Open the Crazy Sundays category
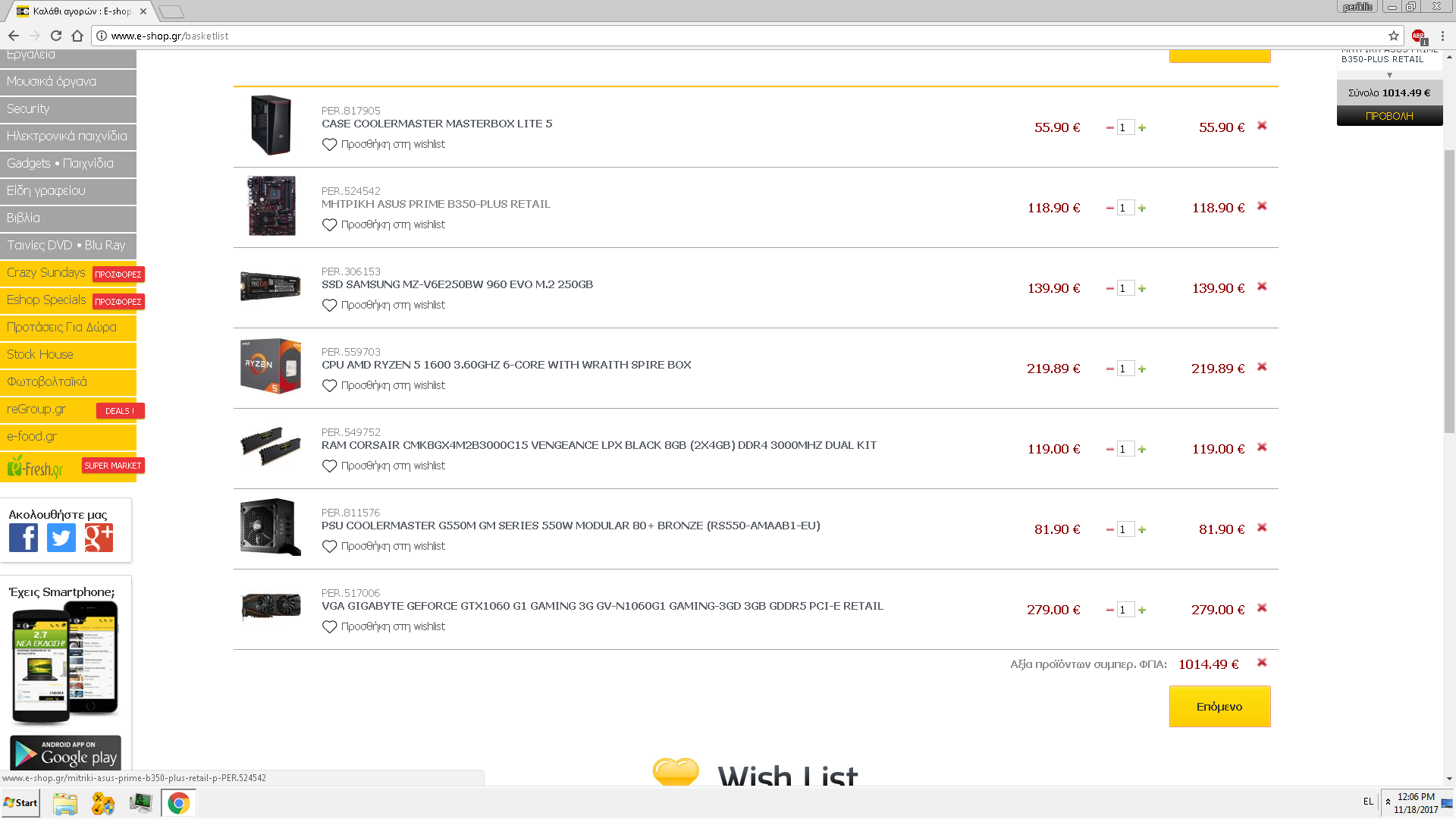 [x=46, y=273]
